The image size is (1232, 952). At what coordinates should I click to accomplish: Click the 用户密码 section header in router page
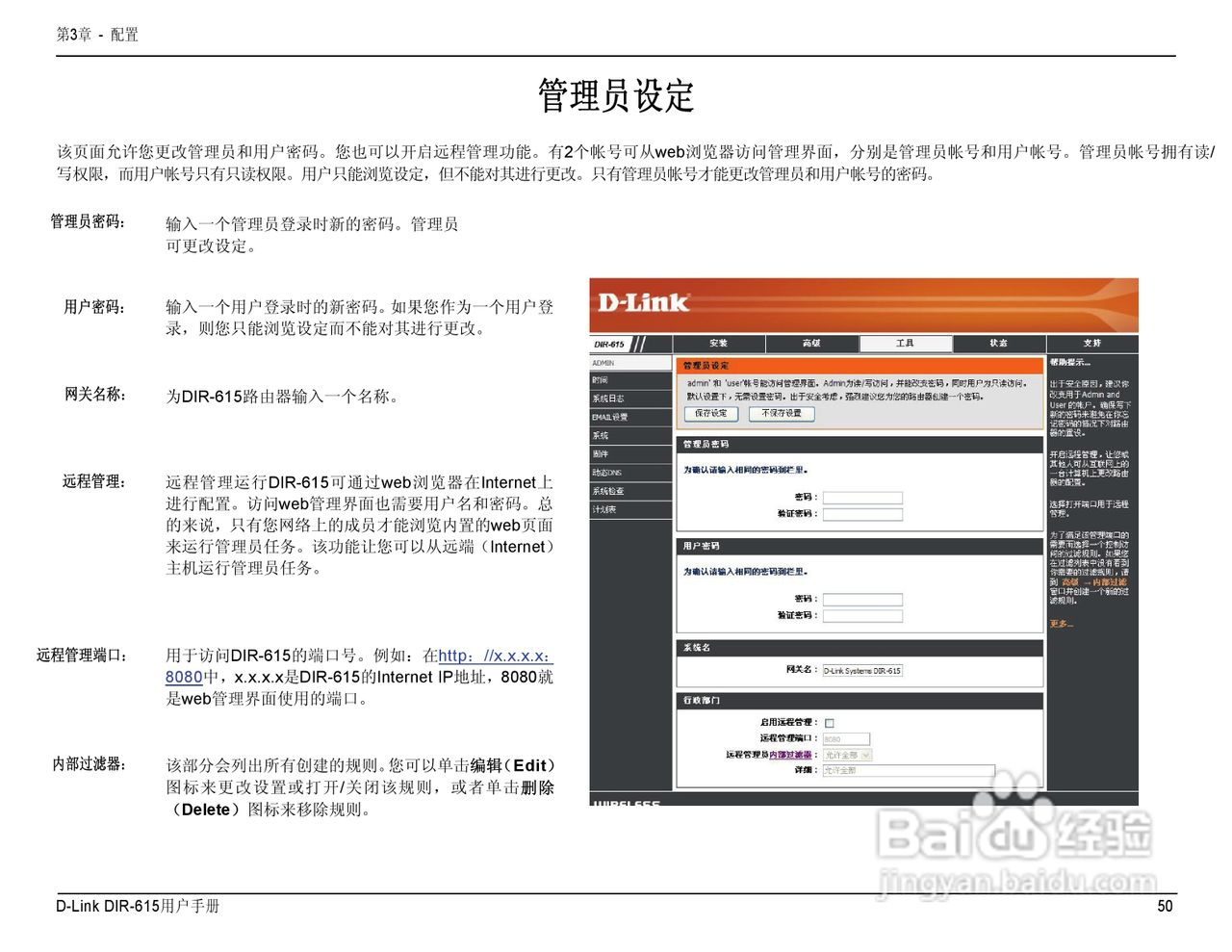click(860, 546)
